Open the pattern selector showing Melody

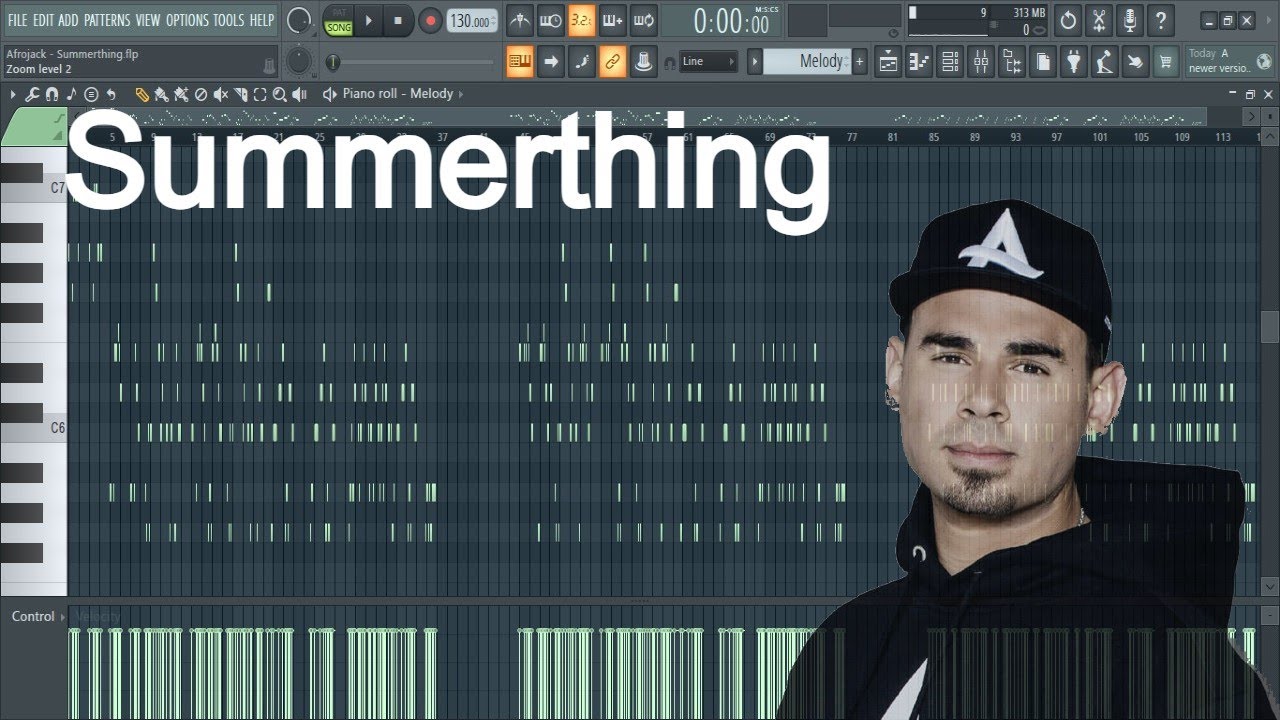807,61
